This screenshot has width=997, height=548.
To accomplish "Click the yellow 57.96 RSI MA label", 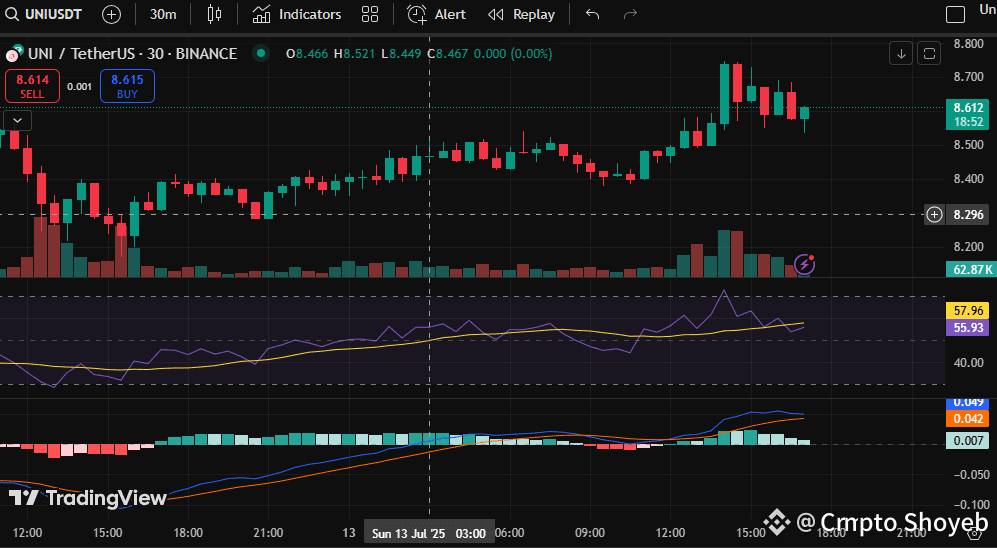I will pos(968,311).
